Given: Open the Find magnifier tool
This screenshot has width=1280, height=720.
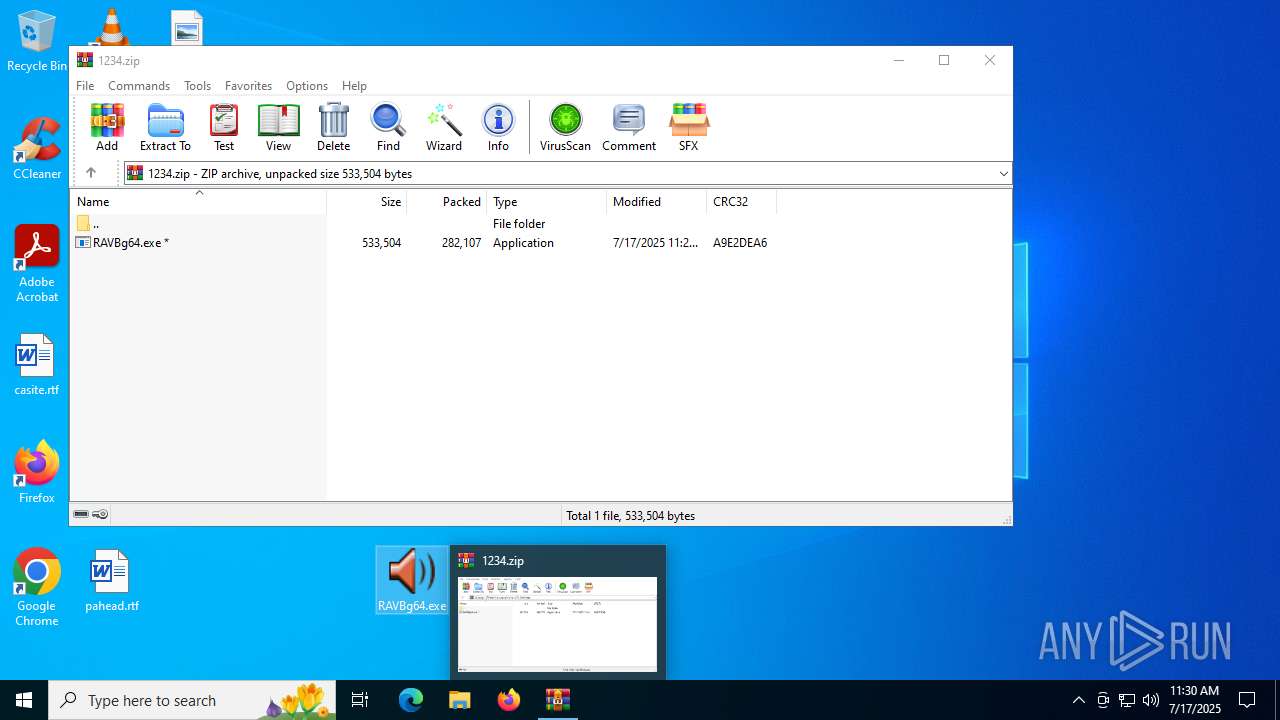Looking at the screenshot, I should coord(388,127).
